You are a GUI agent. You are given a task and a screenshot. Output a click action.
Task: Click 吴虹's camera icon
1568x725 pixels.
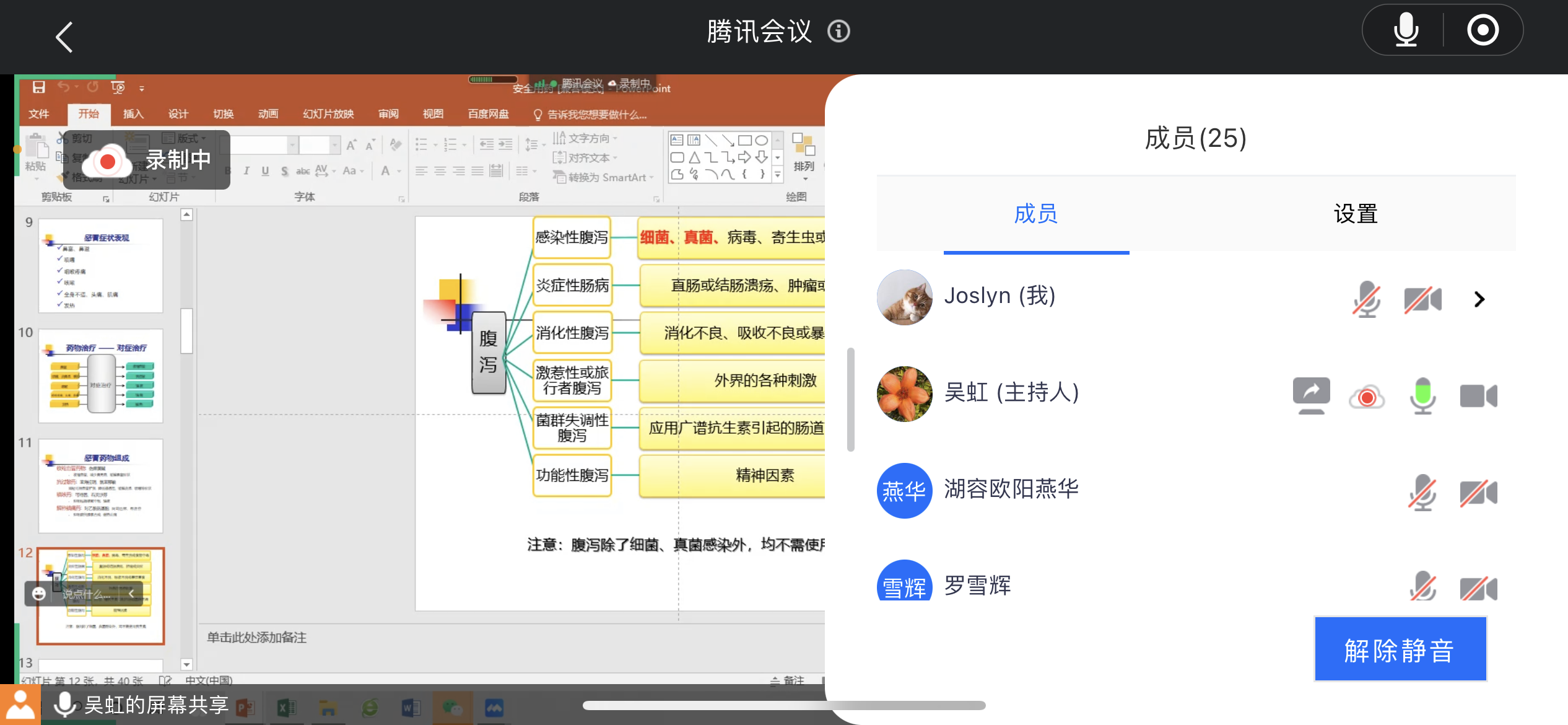[1478, 396]
